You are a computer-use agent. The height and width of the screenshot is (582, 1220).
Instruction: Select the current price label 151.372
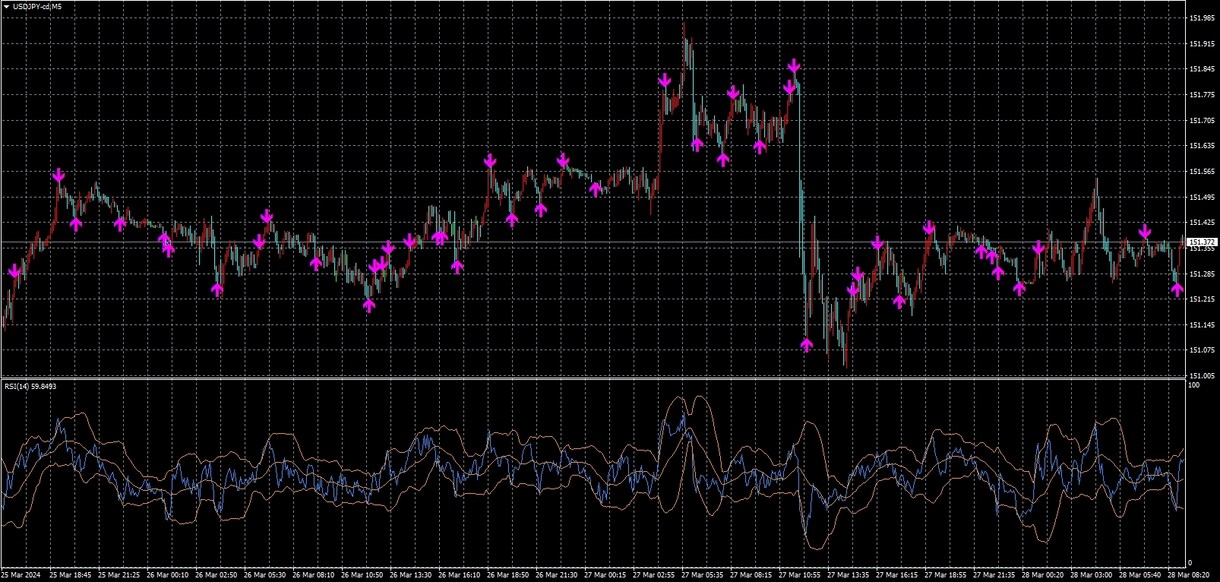click(1202, 242)
